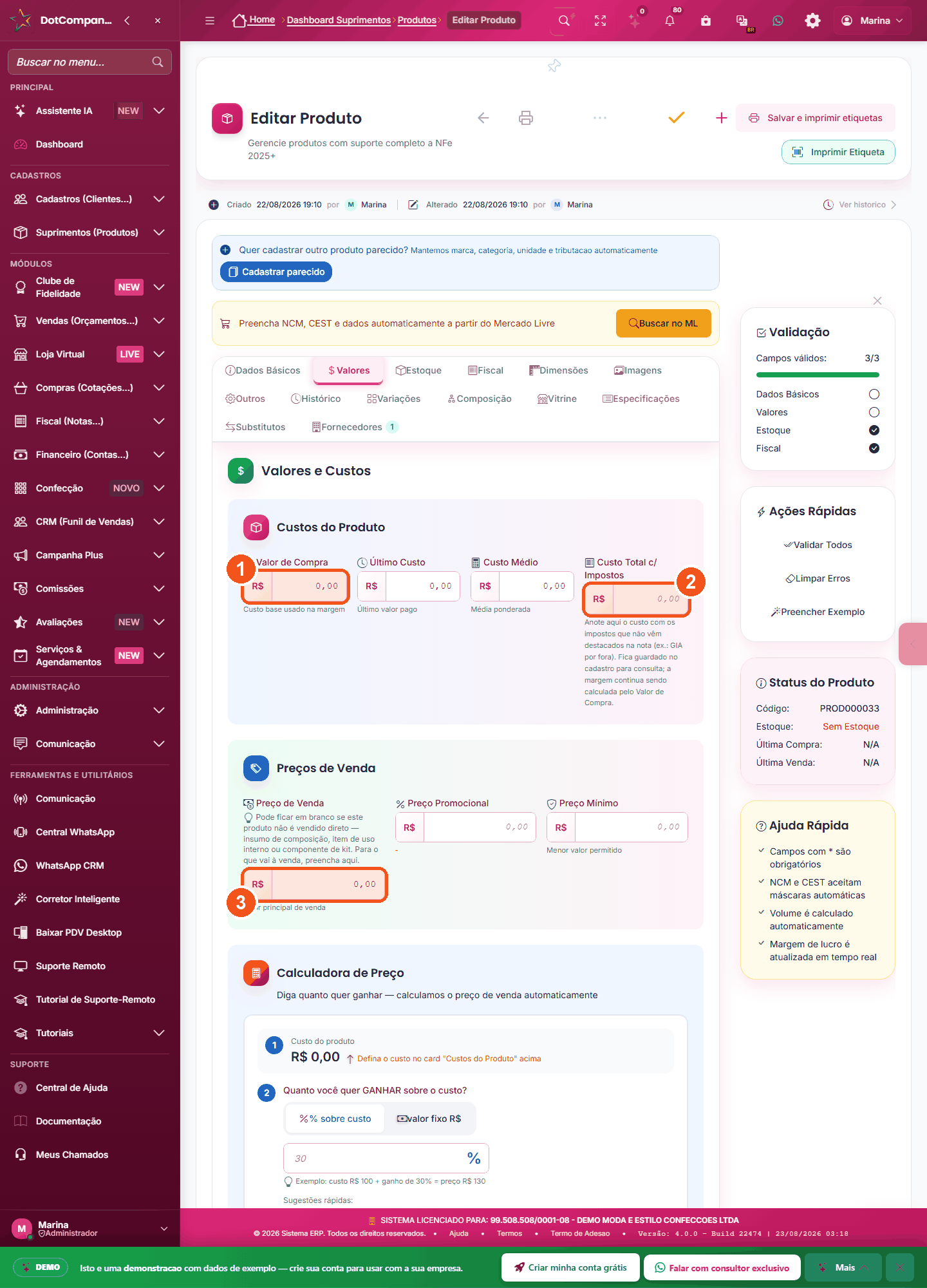Open the Marina user dropdown
The image size is (927, 1288).
(x=872, y=21)
